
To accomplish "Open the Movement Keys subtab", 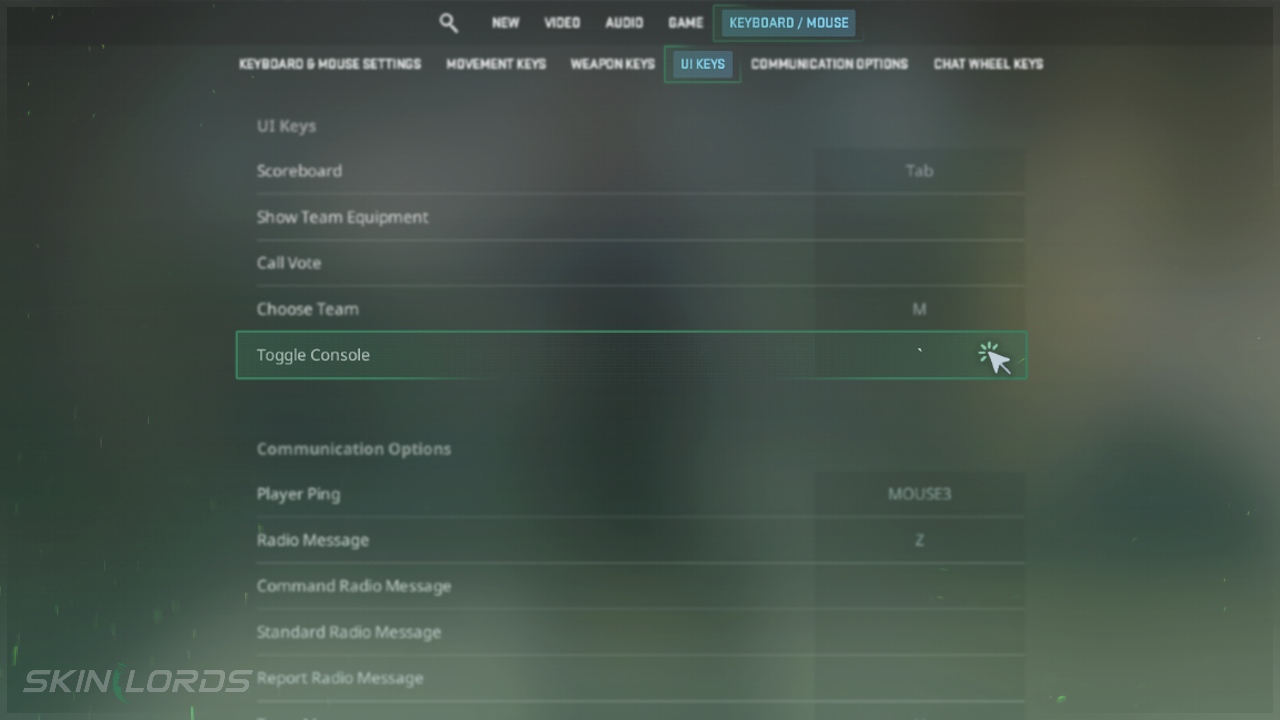I will pyautogui.click(x=496, y=64).
